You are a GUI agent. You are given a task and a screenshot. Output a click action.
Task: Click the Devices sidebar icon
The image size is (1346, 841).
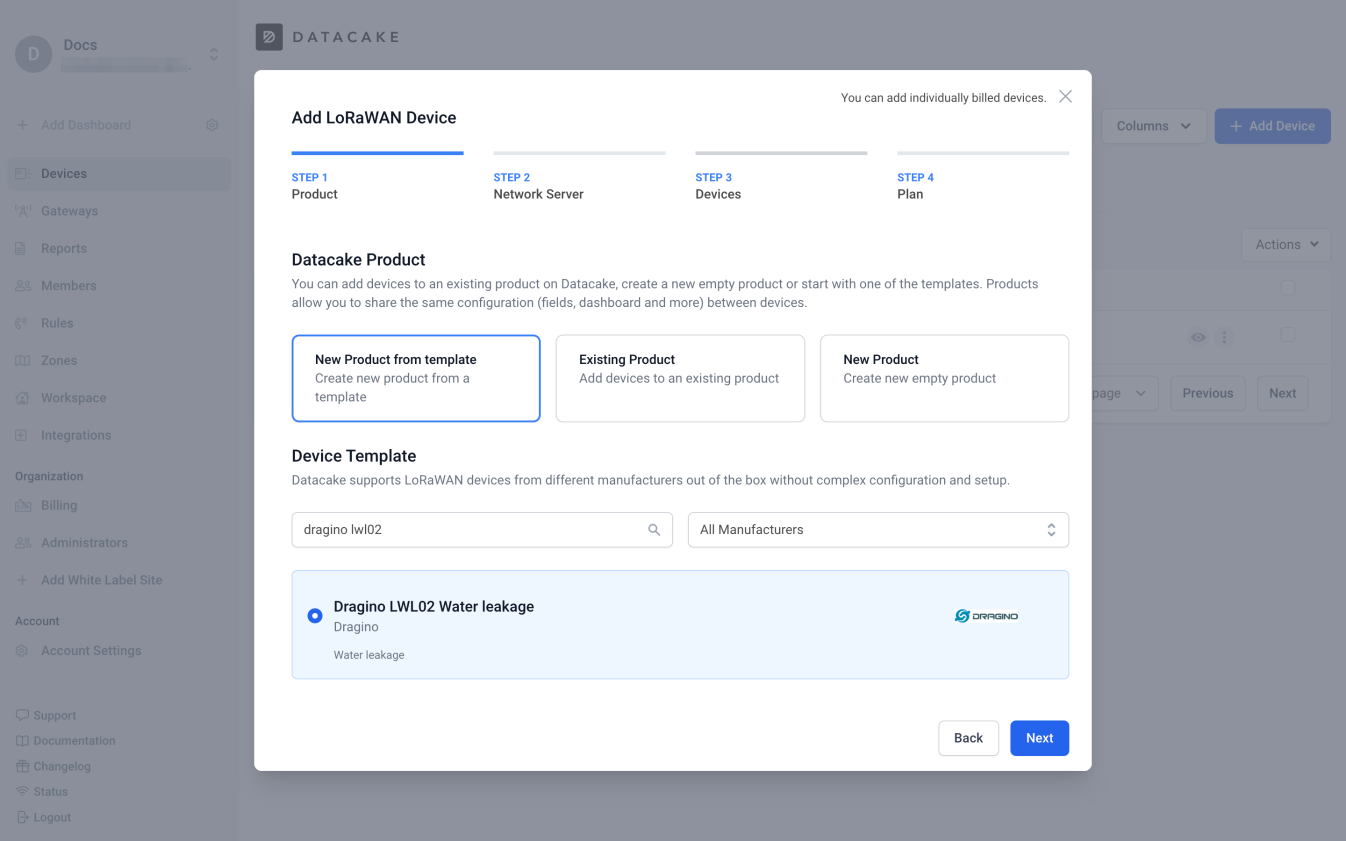tap(23, 174)
